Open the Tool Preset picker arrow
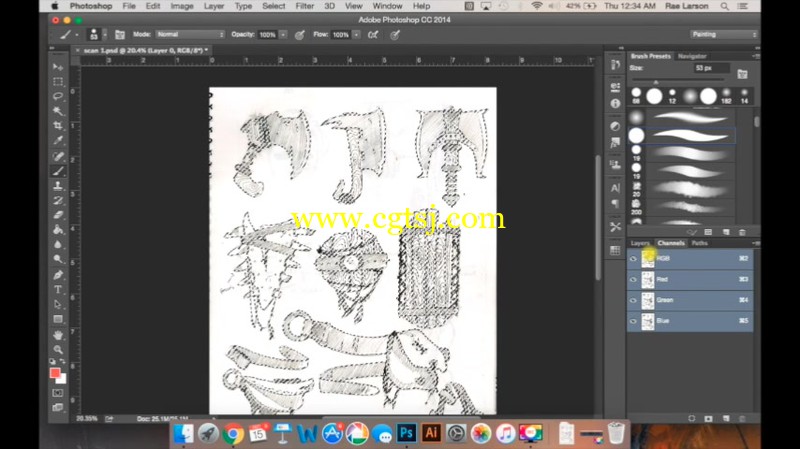This screenshot has width=800, height=449. pyautogui.click(x=77, y=35)
